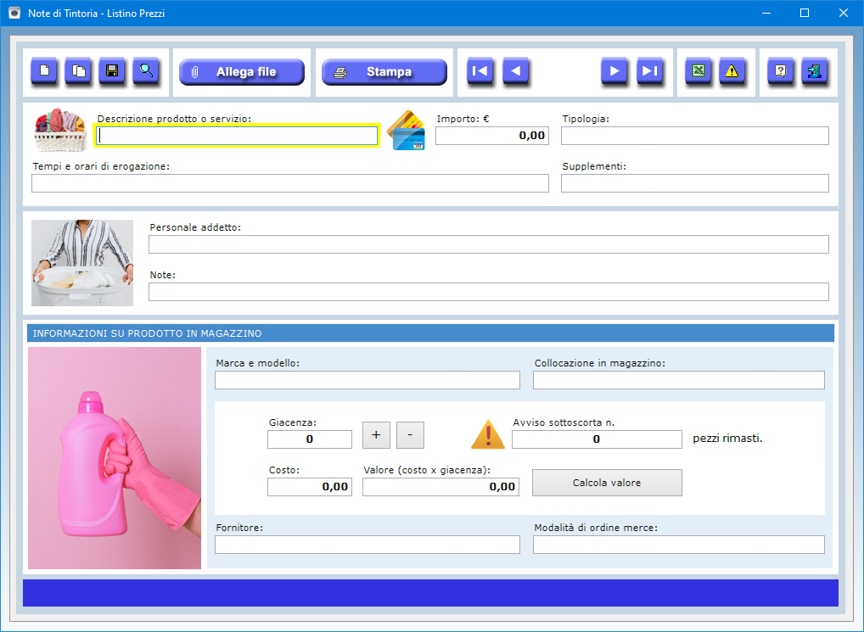
Task: Open search with the magnifier icon
Action: (146, 71)
